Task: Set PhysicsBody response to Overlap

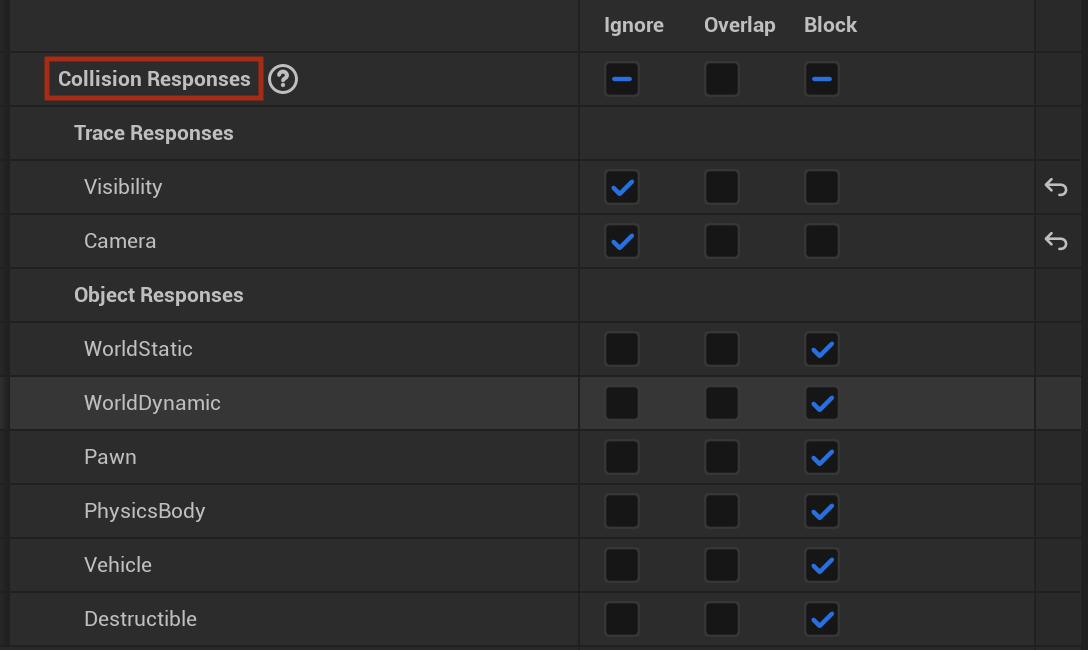Action: (722, 511)
